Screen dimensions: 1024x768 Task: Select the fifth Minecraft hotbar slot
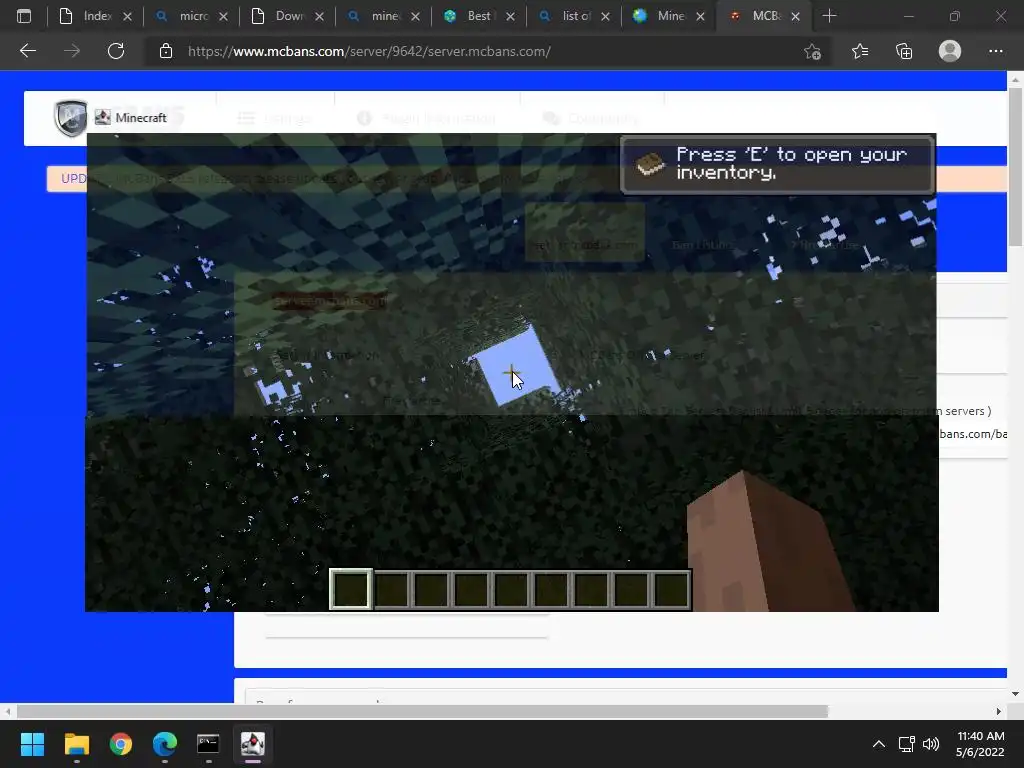click(511, 589)
